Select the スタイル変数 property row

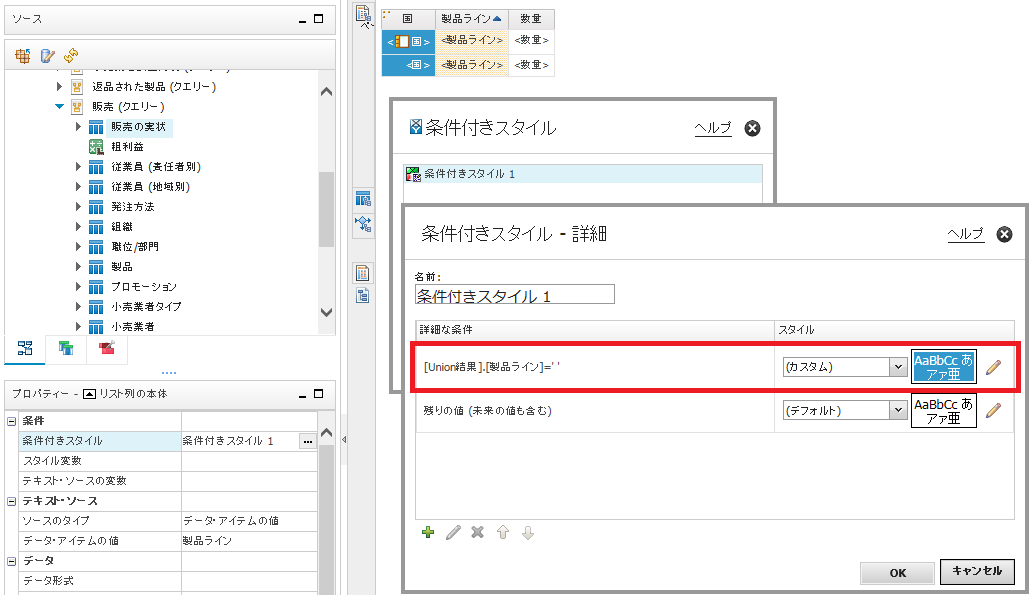tap(168, 461)
